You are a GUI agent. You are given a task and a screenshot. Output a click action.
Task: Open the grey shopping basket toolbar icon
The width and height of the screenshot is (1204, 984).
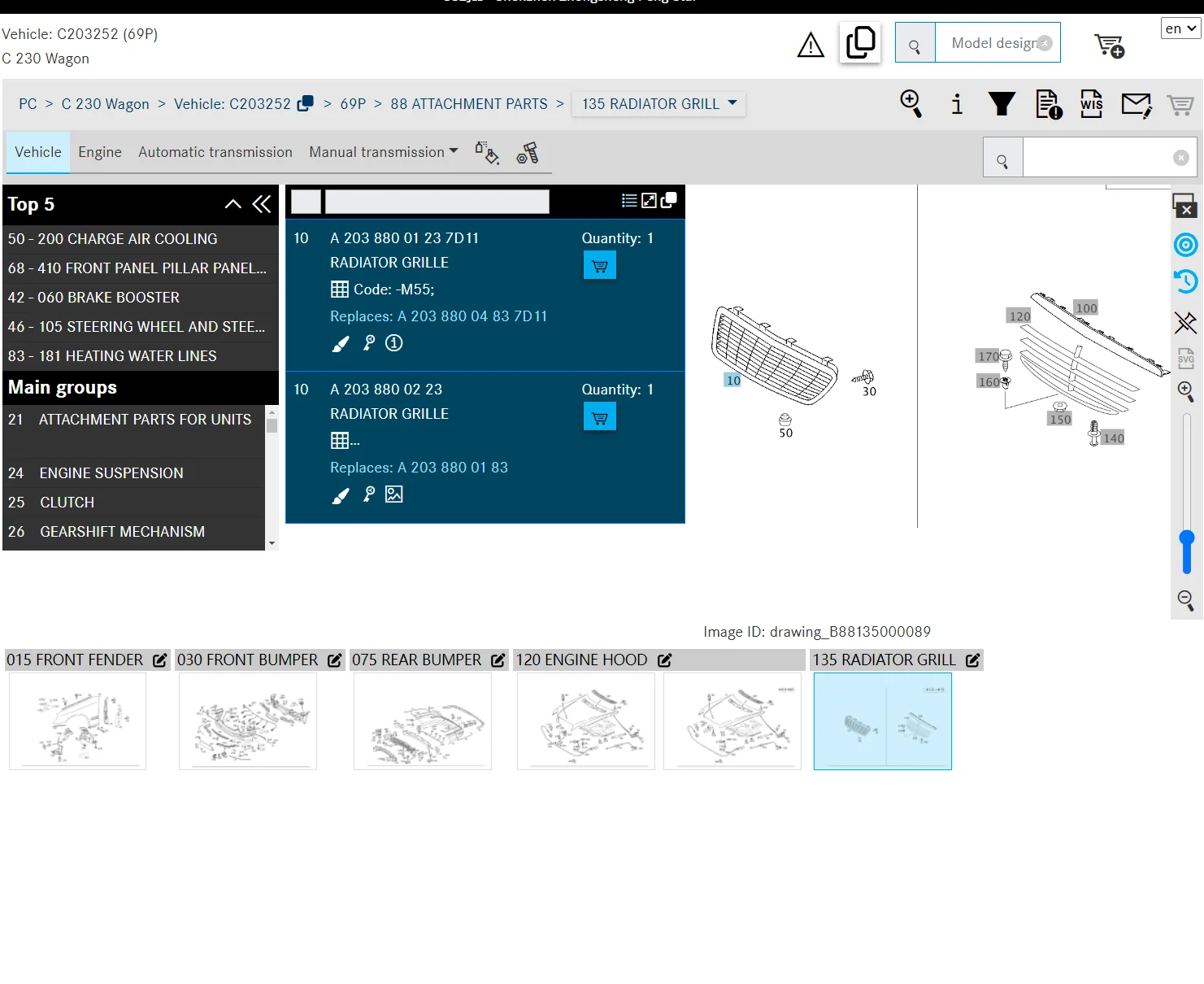[1180, 105]
